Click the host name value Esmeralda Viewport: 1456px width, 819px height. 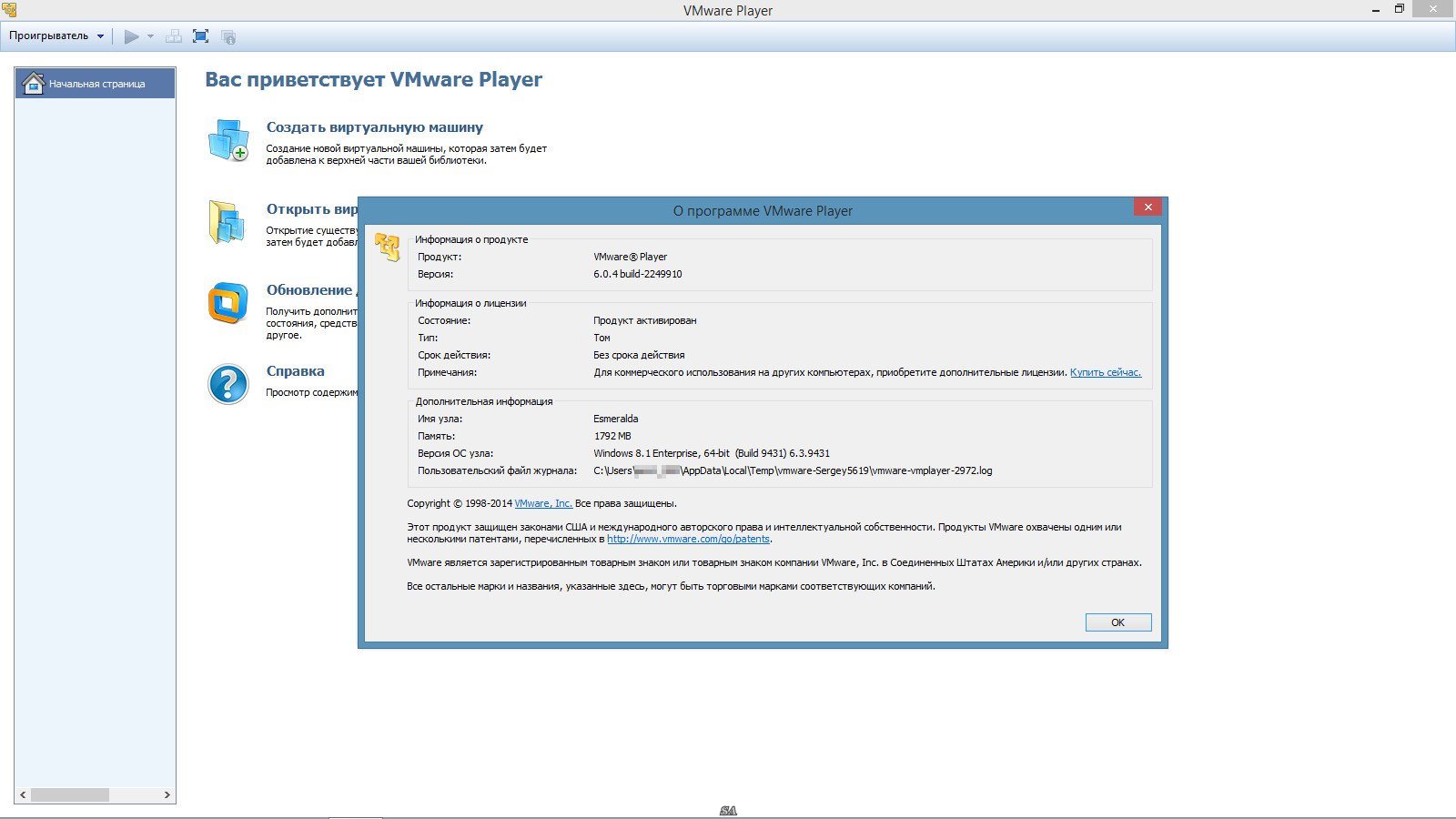615,419
